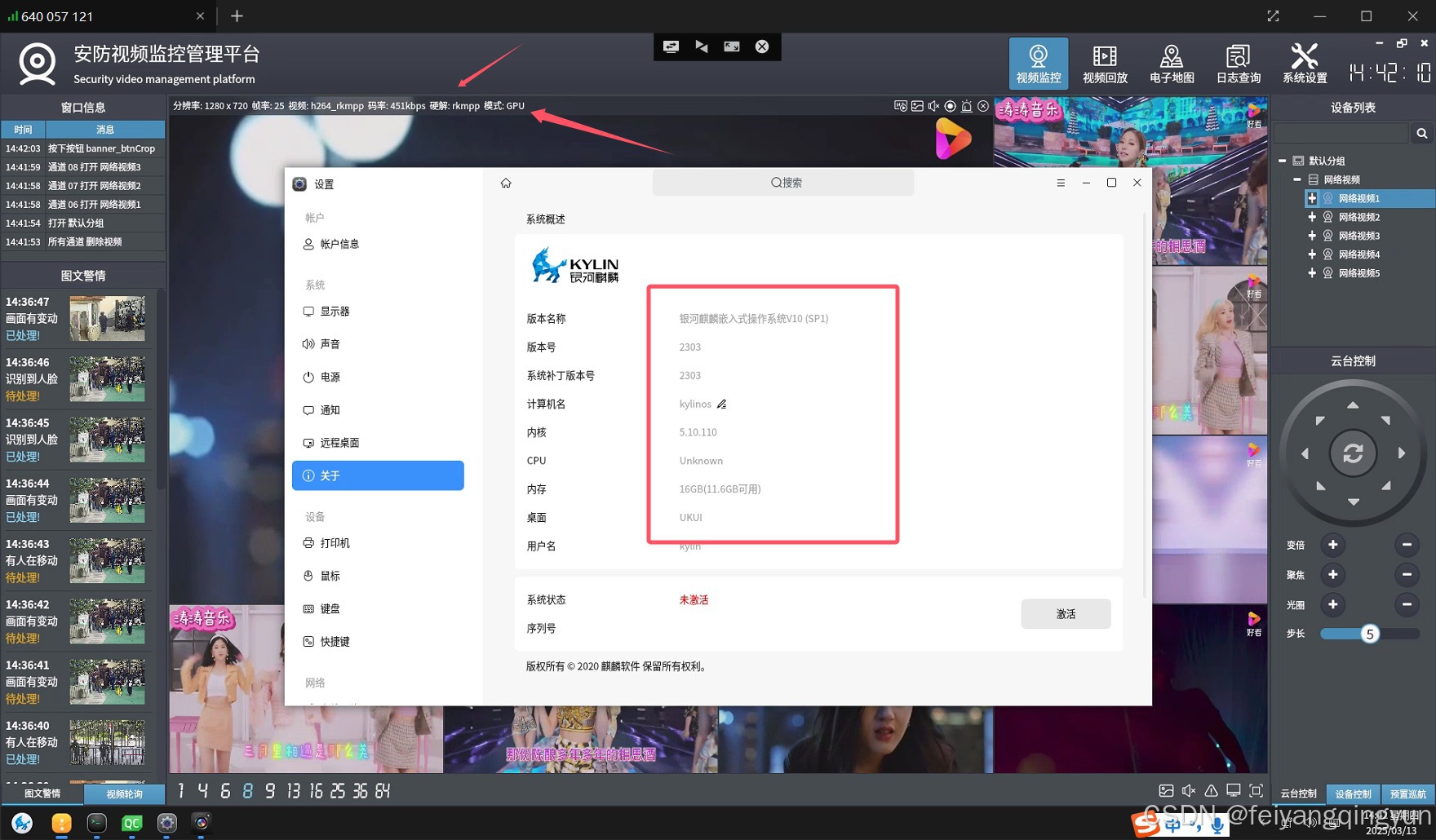The image size is (1436, 840).
Task: Toggle fullscreen on the bottom status bar
Action: coord(1256,790)
